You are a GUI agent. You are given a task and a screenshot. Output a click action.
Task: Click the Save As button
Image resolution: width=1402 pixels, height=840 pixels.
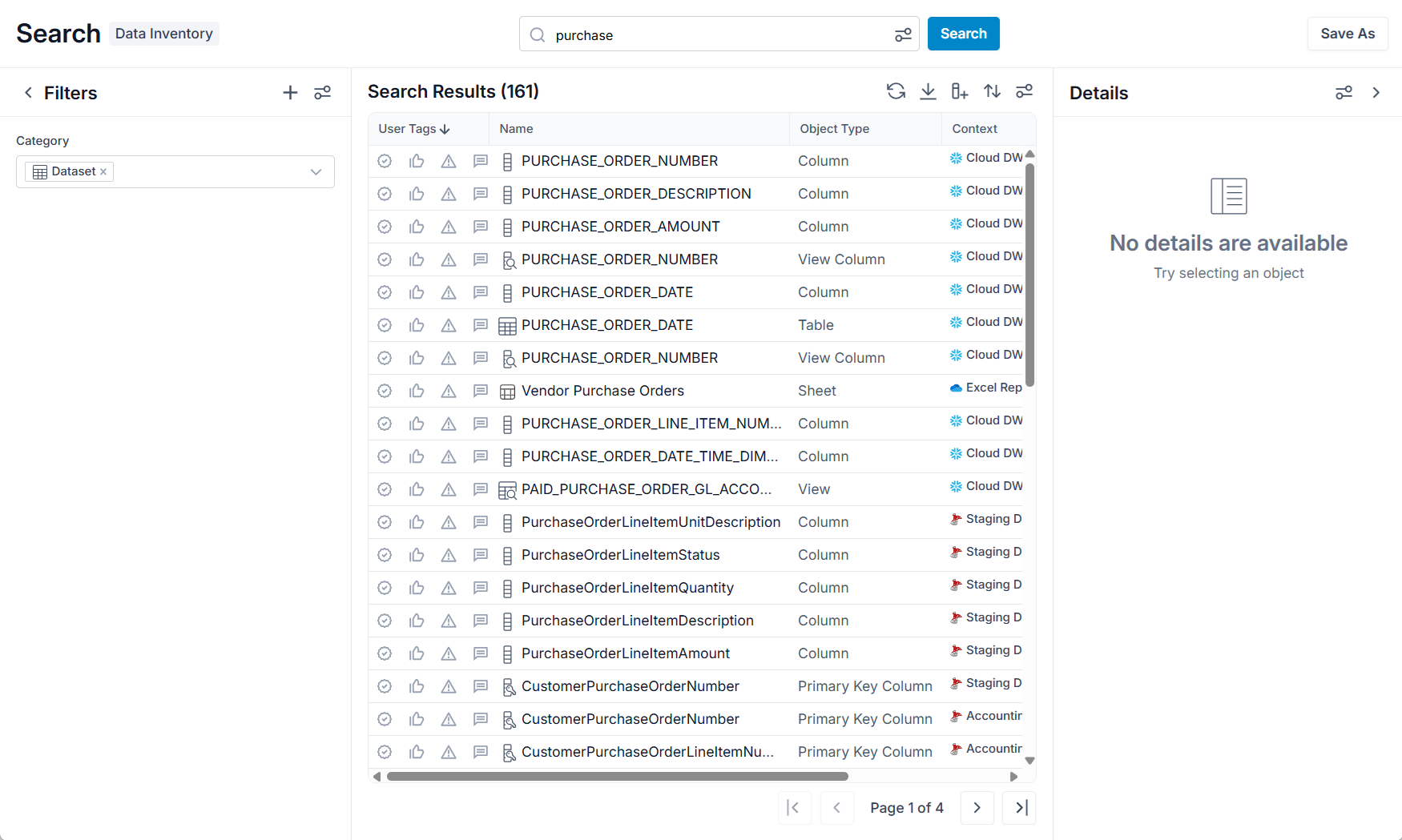pyautogui.click(x=1348, y=34)
